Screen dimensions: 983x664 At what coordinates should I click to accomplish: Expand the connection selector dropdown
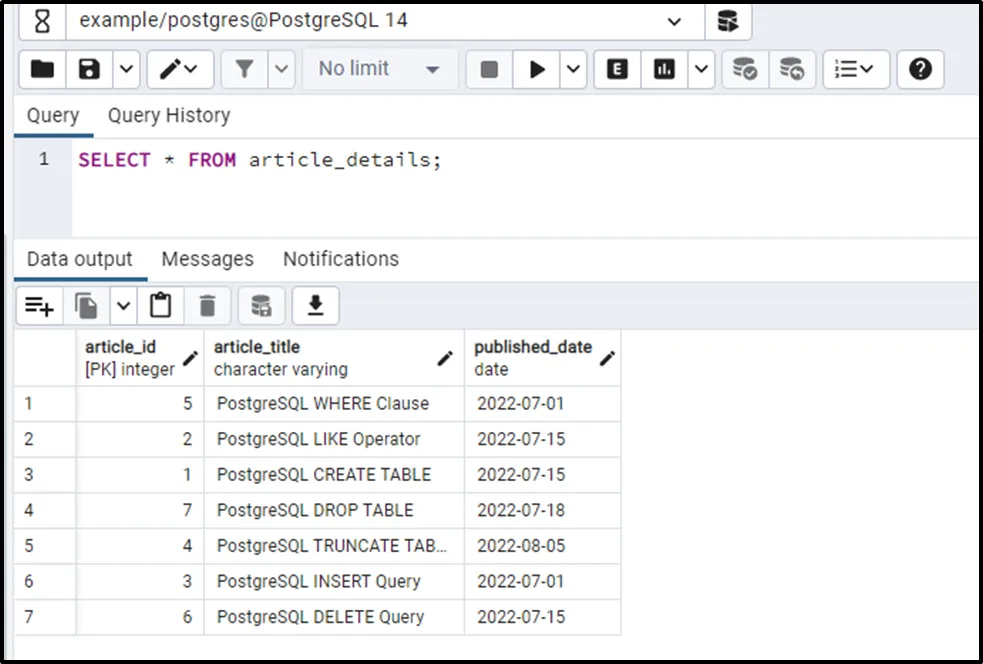point(673,21)
